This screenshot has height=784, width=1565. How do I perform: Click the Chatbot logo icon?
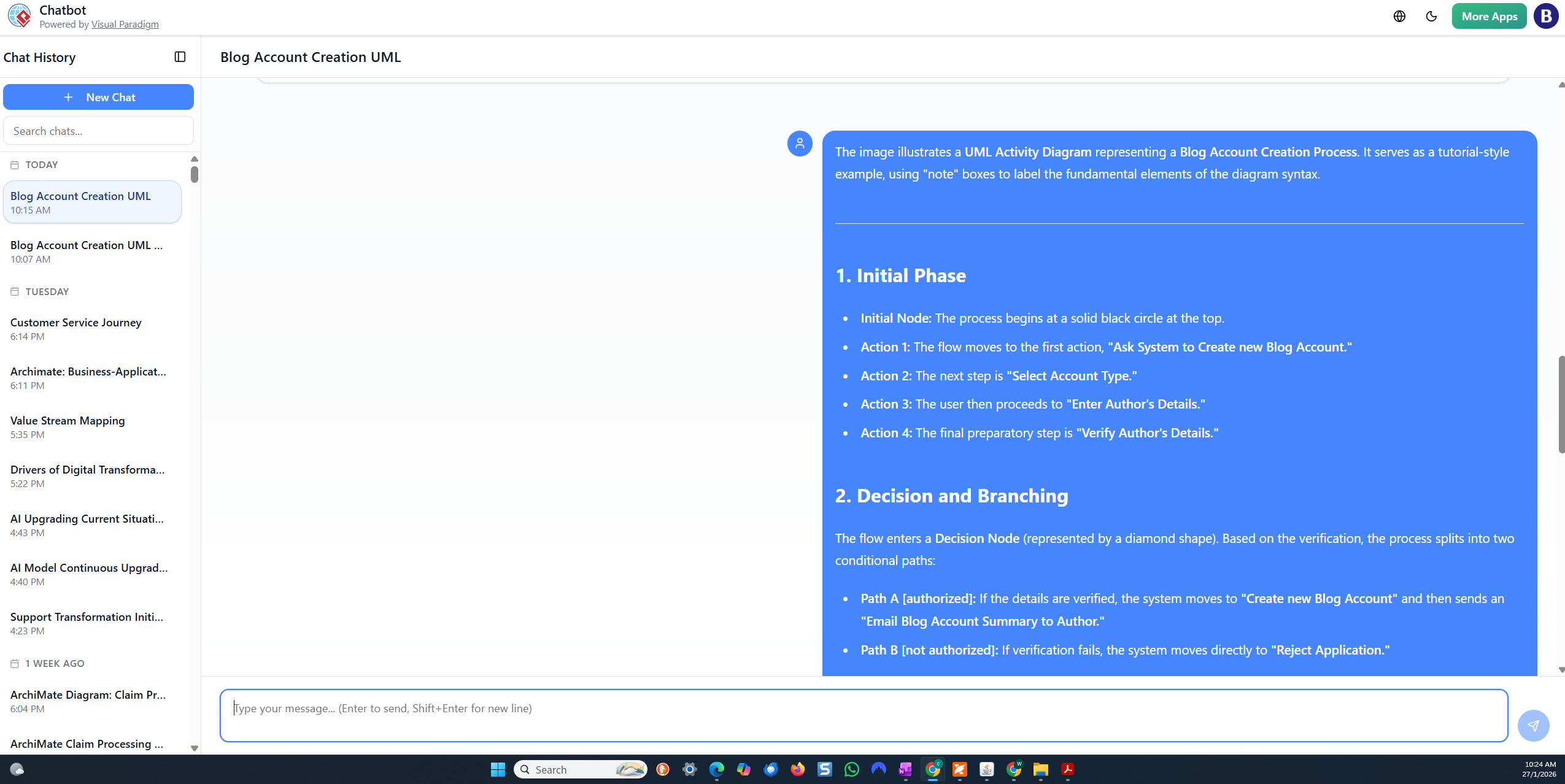click(20, 15)
